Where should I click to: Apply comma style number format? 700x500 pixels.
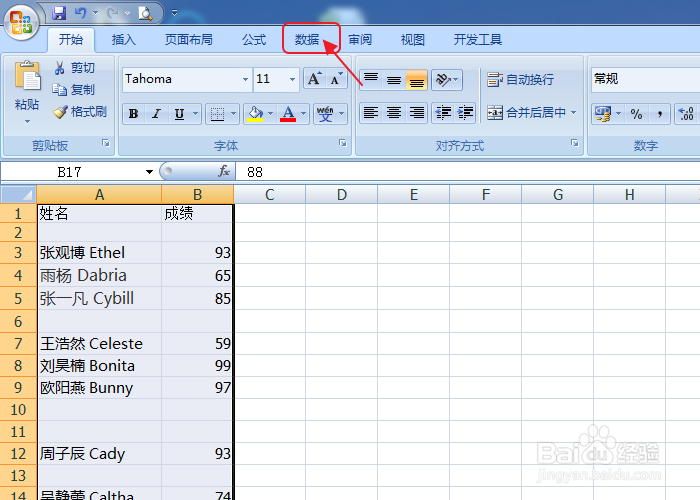pos(659,114)
